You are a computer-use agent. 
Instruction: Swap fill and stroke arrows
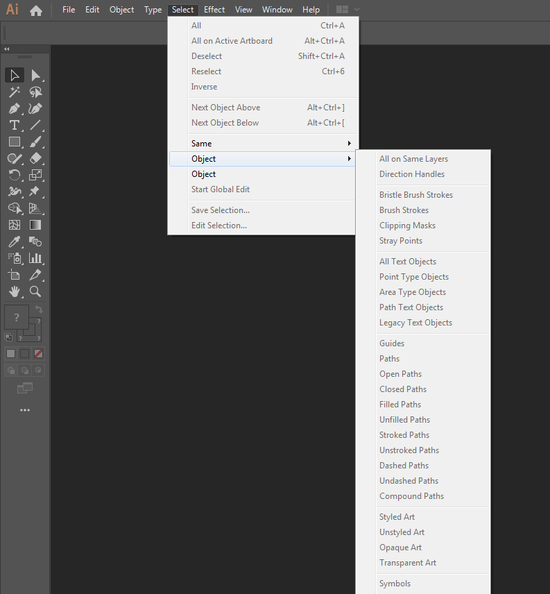(39, 309)
